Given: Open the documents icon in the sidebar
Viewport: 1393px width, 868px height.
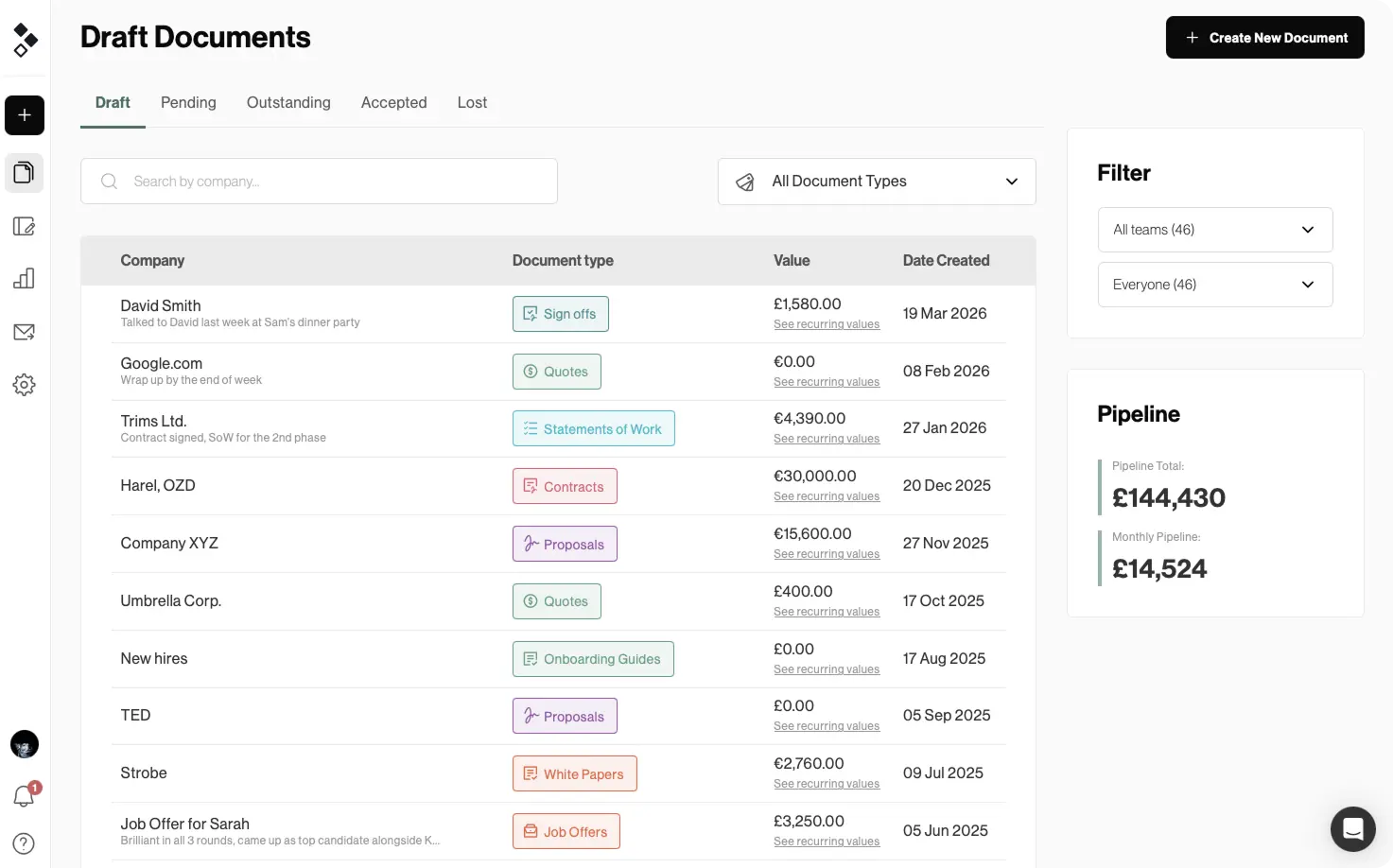Looking at the screenshot, I should pos(25,173).
